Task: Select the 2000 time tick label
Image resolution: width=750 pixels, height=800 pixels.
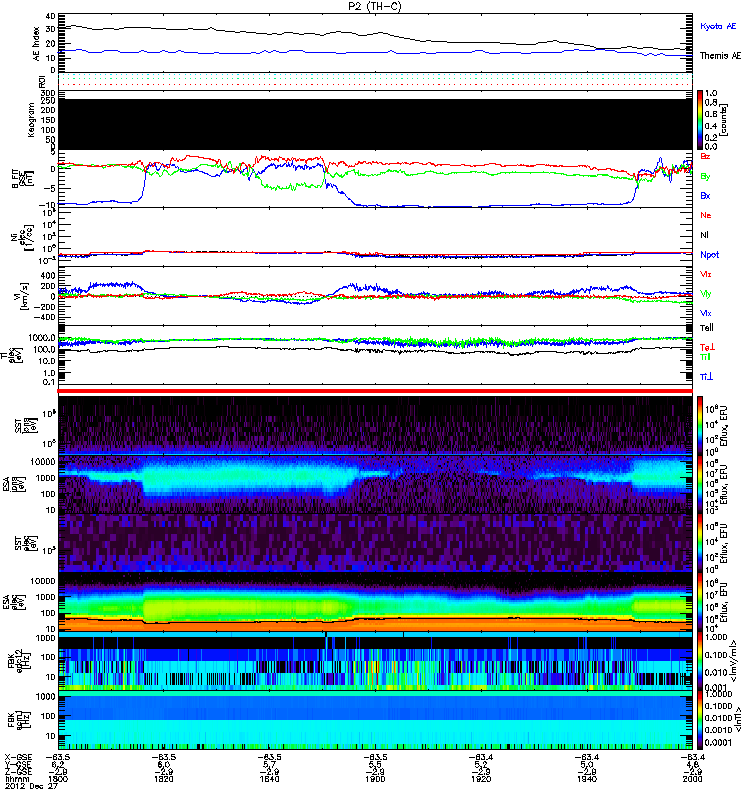Action: coord(692,779)
